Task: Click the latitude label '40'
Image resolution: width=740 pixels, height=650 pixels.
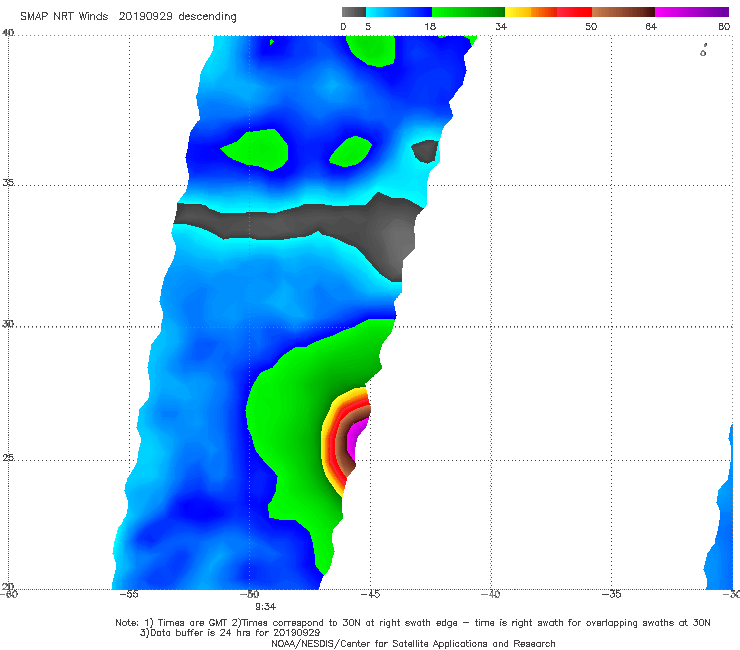Action: (8, 33)
